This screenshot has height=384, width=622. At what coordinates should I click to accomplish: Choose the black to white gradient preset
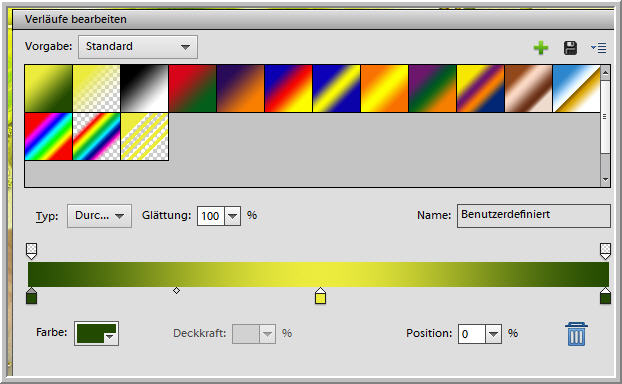(x=144, y=88)
